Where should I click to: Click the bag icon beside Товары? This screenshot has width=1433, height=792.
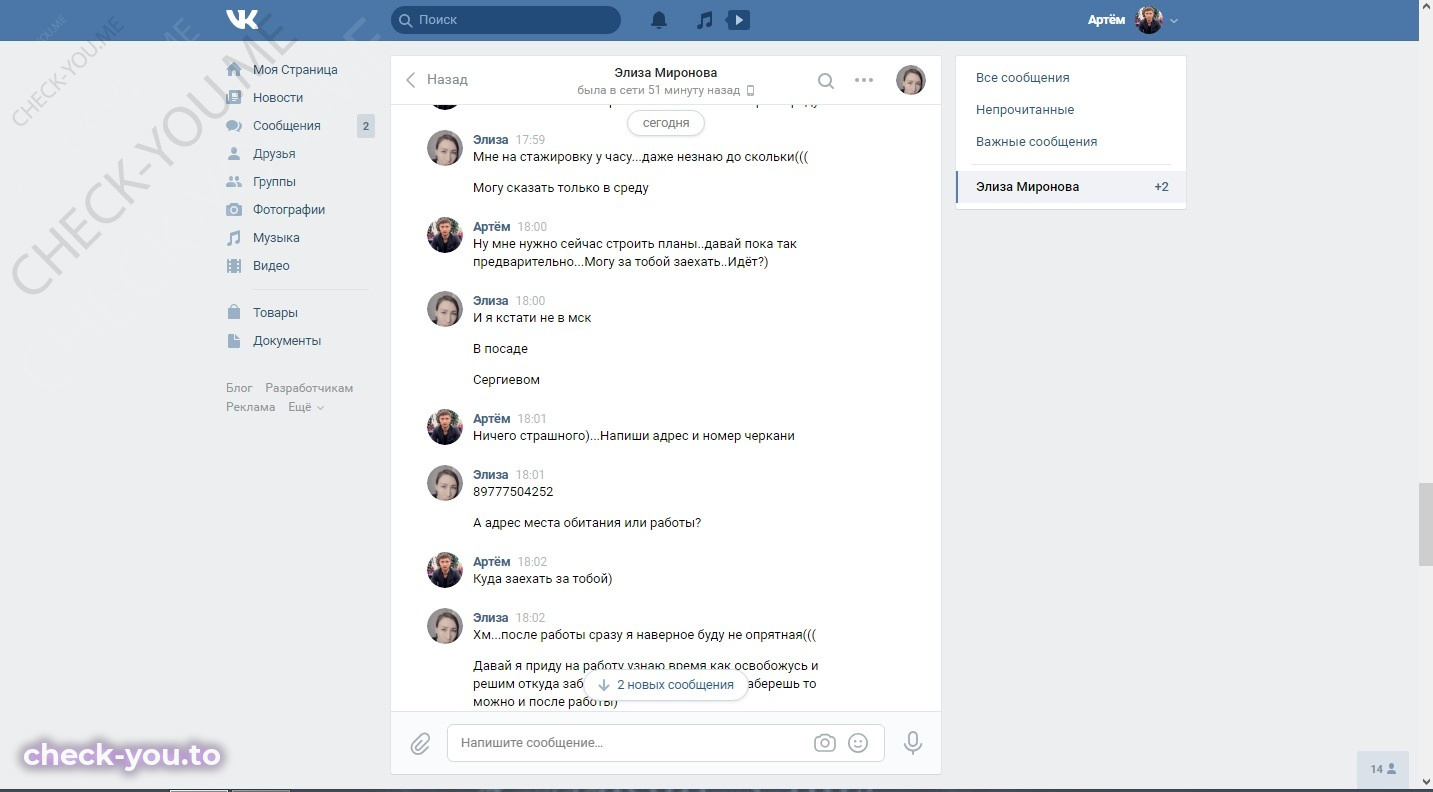(x=234, y=312)
